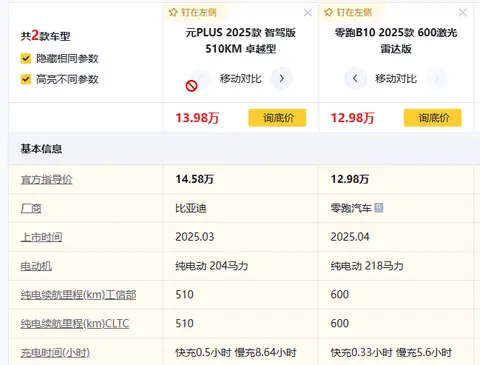Click 移动对比 label under 零跑B10

coord(396,79)
